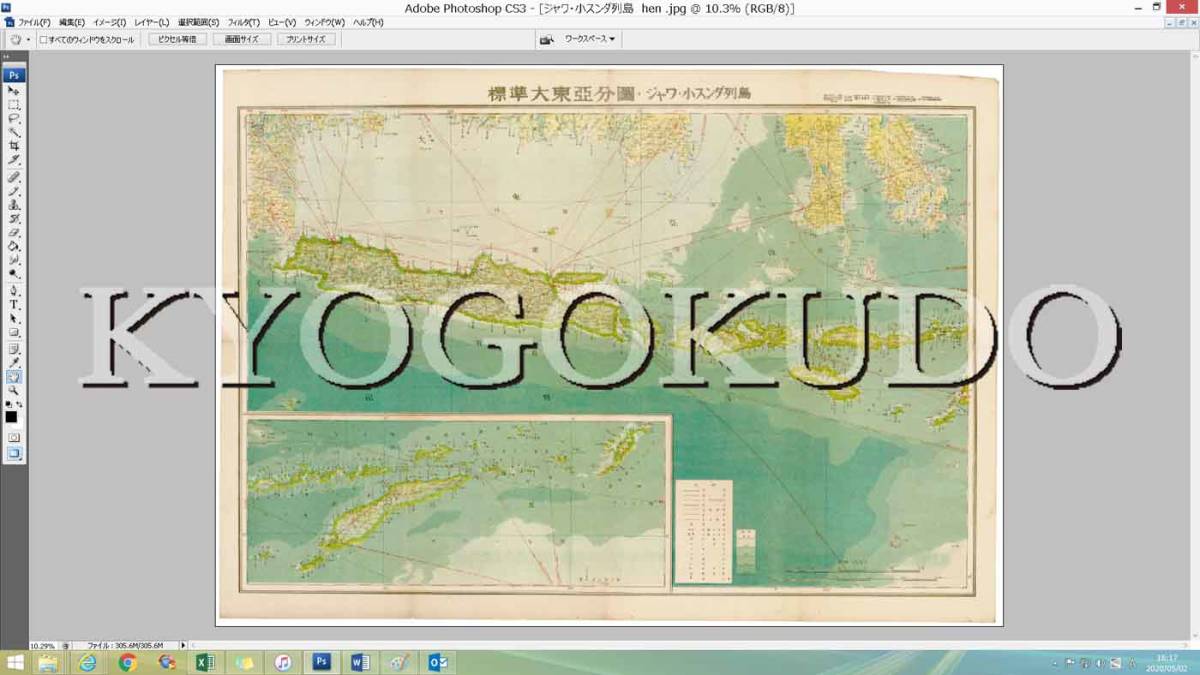Open the ワークスペース dropdown
This screenshot has height=675, width=1200.
coord(590,40)
